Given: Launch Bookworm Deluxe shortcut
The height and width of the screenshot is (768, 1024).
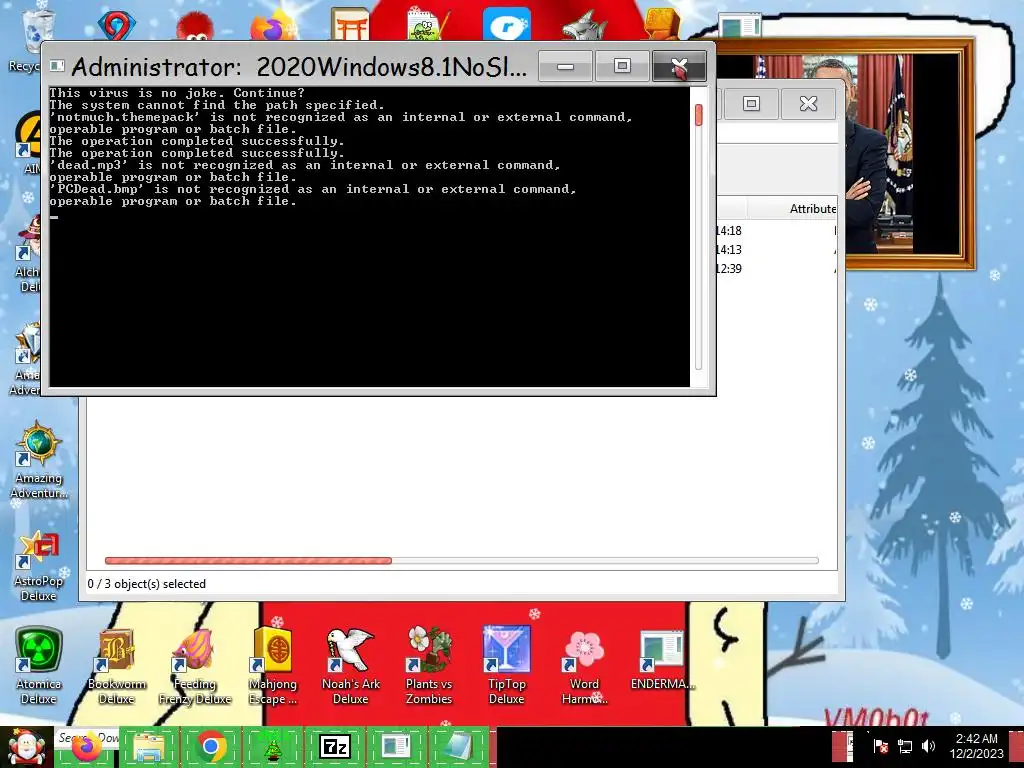Looking at the screenshot, I should tap(116, 666).
